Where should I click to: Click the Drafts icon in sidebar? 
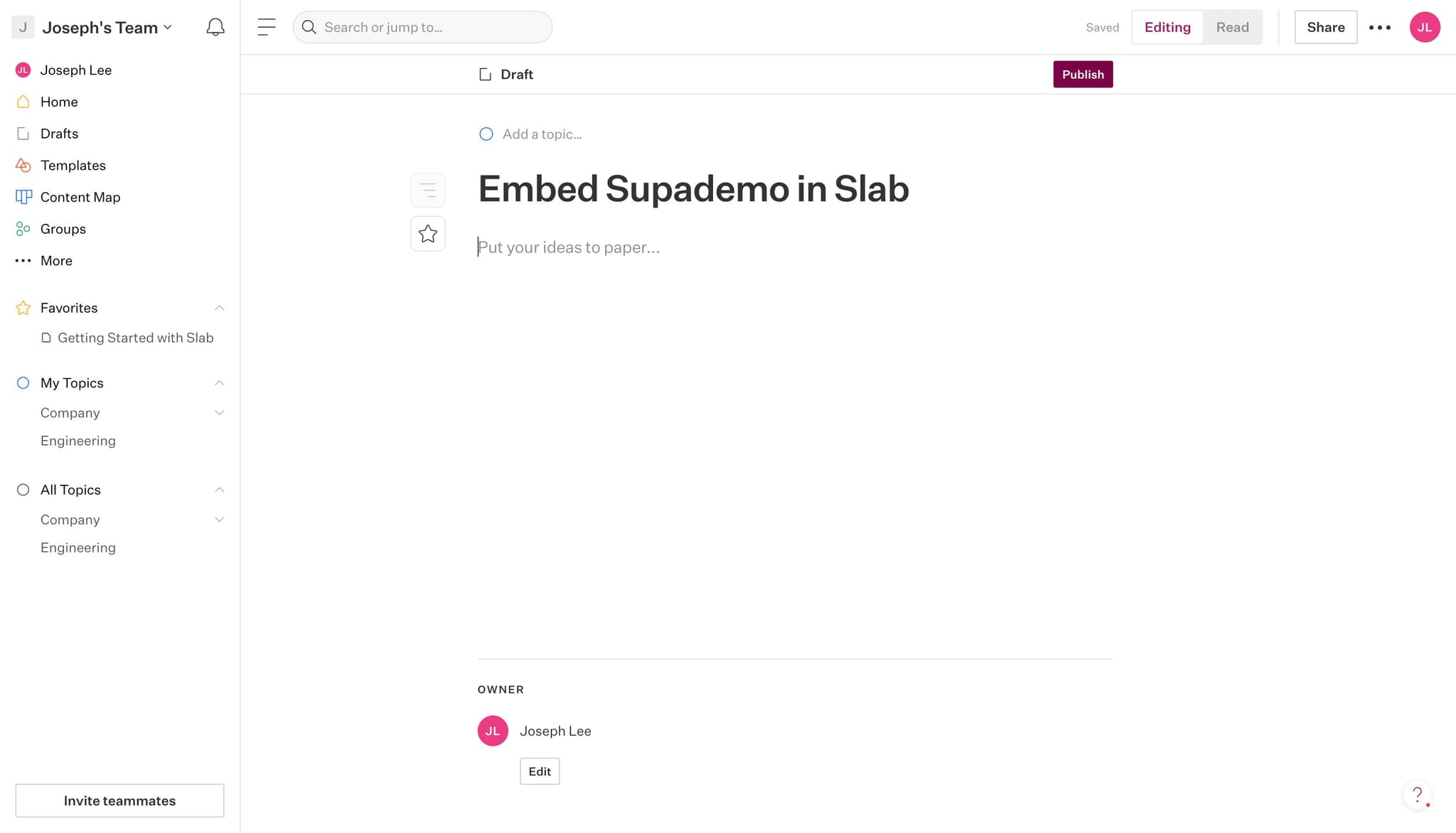click(x=23, y=133)
